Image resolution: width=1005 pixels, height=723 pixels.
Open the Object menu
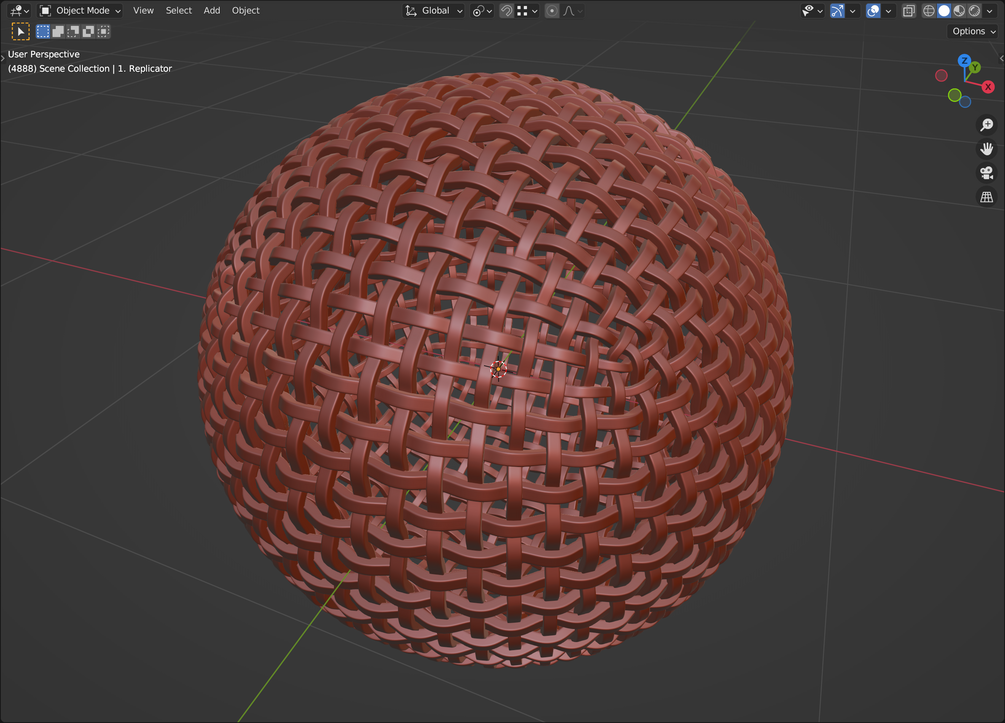[245, 10]
